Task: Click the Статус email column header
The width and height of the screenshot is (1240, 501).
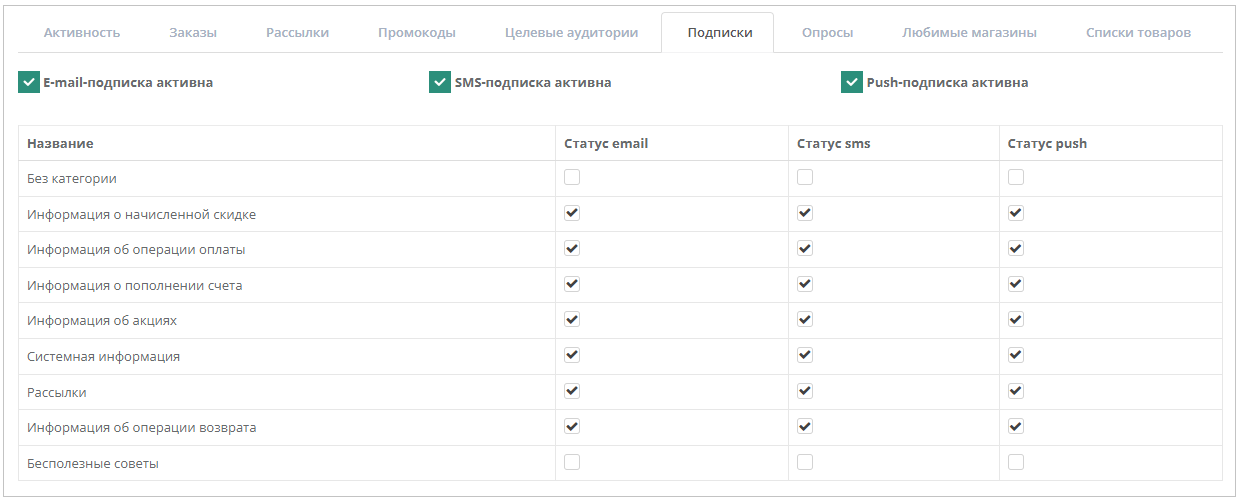Action: 606,143
